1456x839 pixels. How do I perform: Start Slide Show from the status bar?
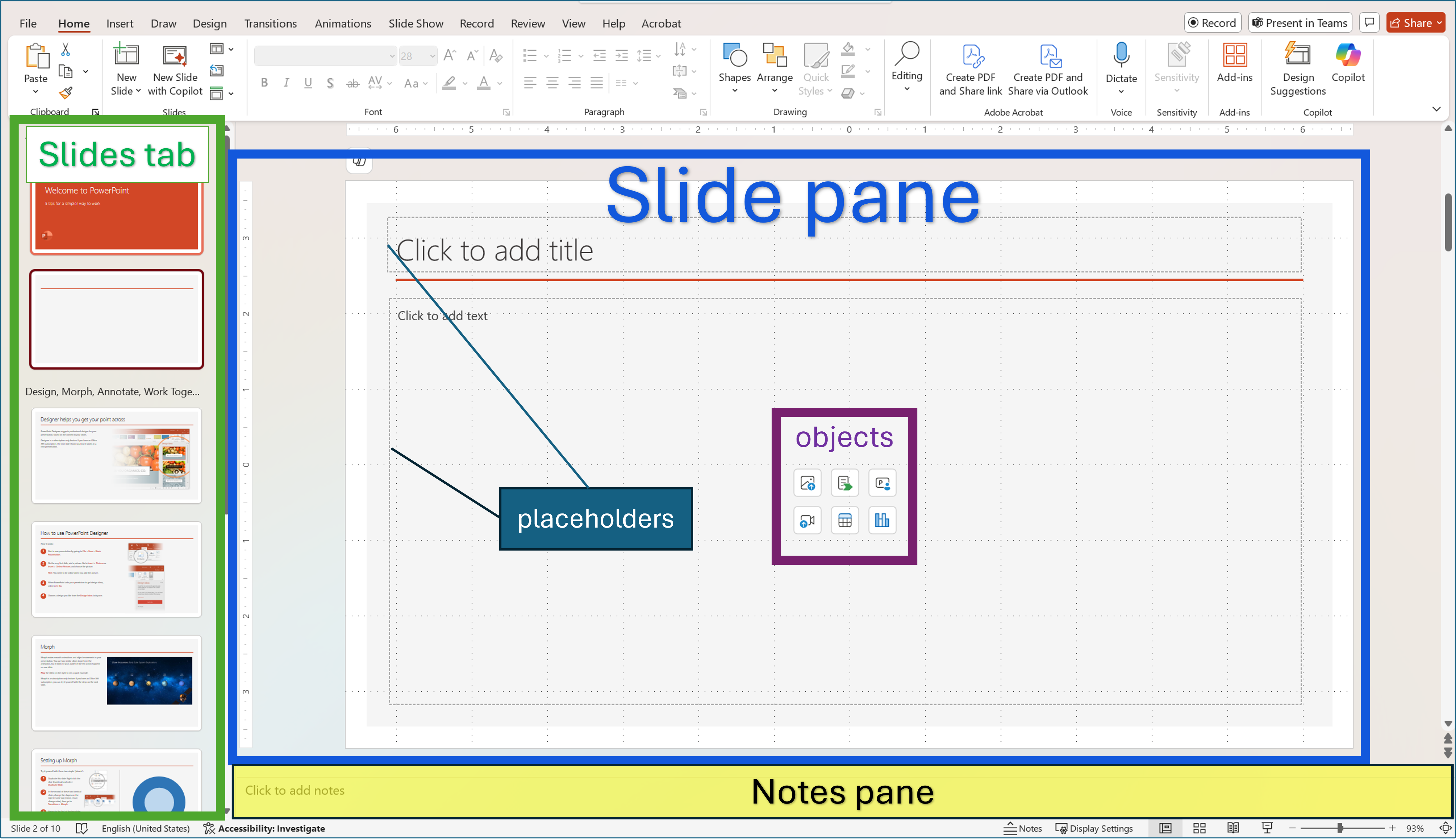pyautogui.click(x=1267, y=828)
